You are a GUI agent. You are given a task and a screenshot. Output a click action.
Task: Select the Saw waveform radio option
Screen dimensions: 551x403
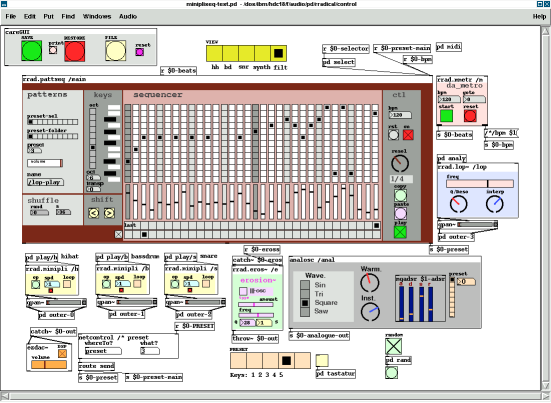tap(305, 311)
